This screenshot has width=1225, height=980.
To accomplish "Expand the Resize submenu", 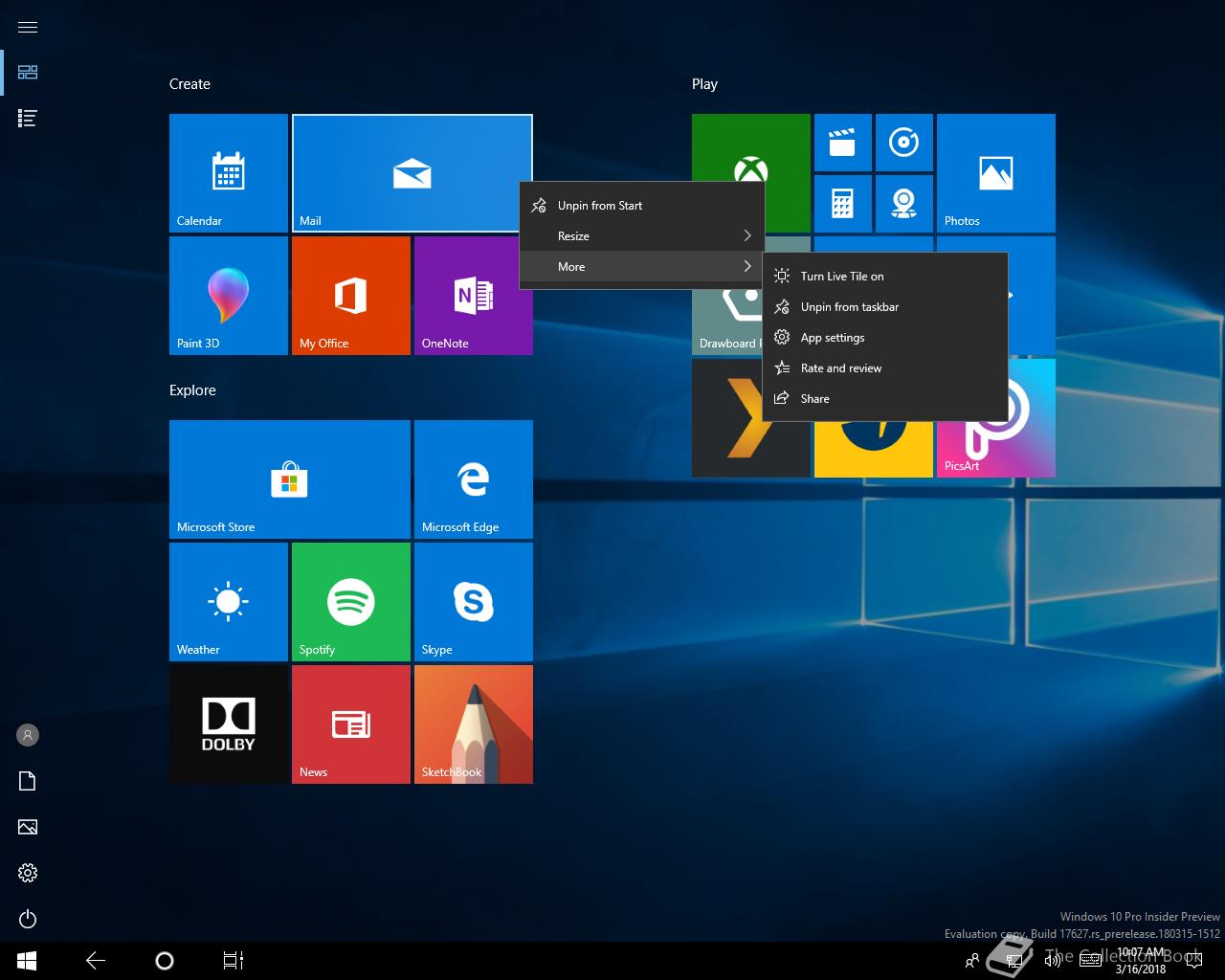I will point(642,236).
